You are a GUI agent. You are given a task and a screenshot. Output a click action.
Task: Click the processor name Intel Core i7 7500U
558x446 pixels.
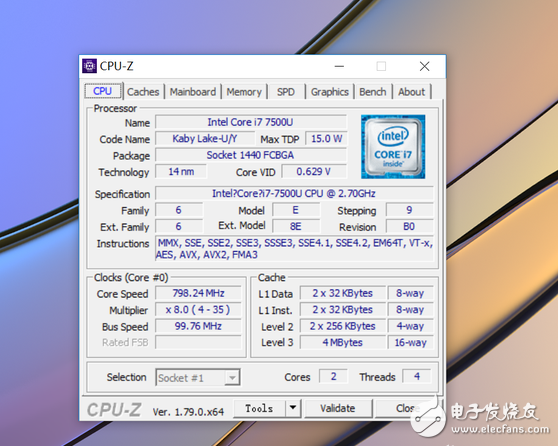point(251,122)
